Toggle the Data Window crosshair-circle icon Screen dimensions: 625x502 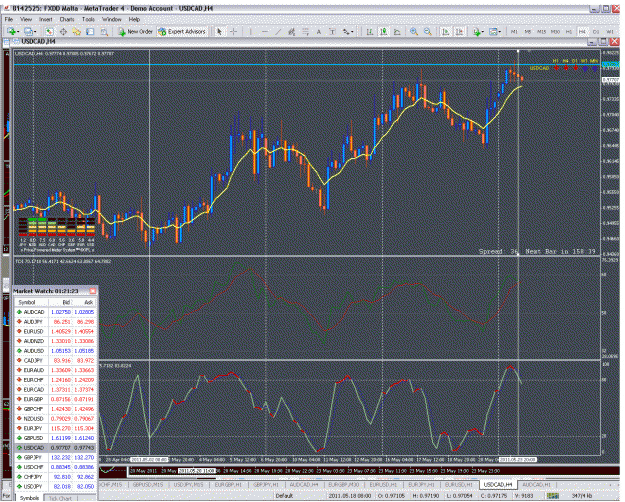[x=63, y=31]
